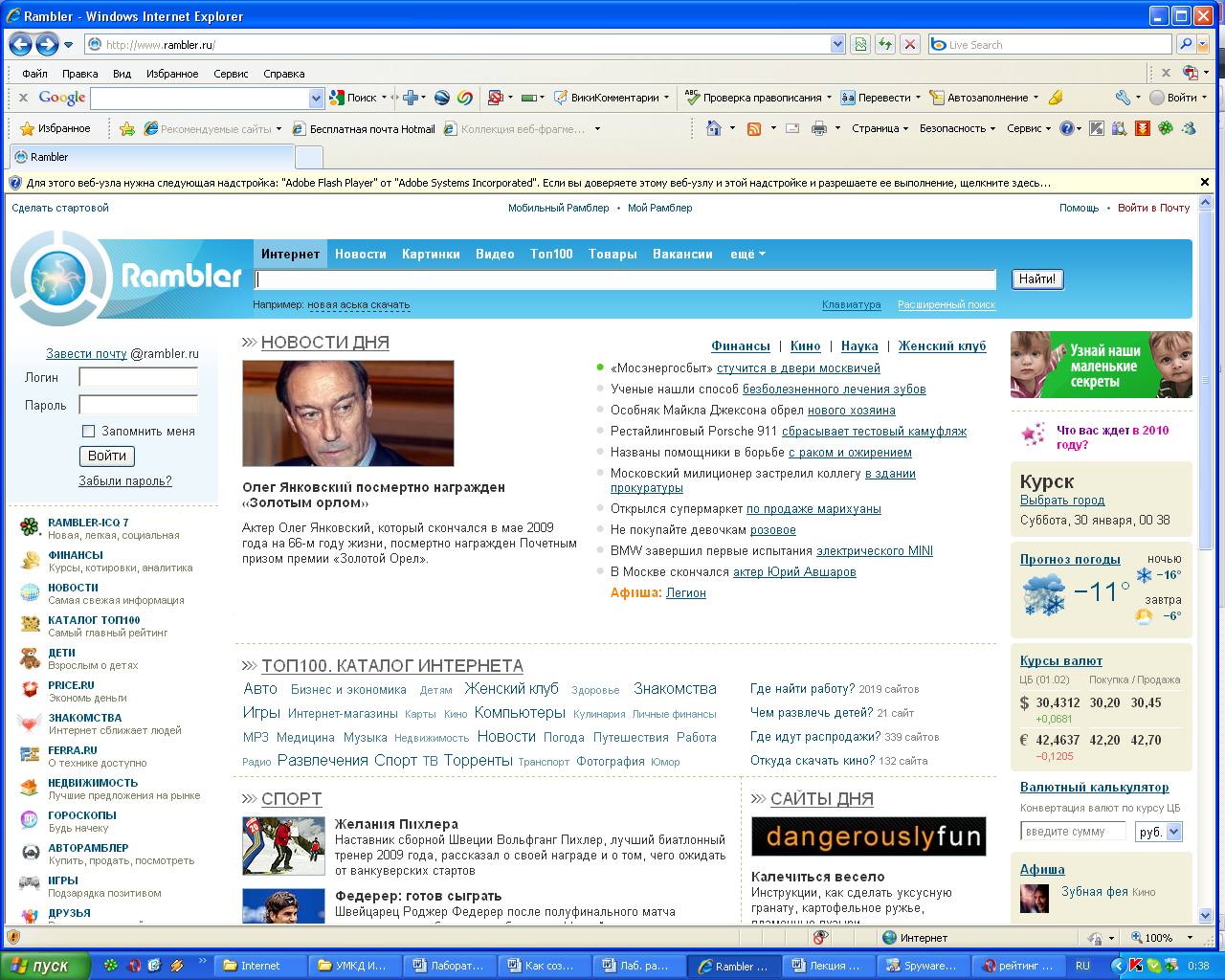The image size is (1225, 980).
Task: Expand the ещё menu on Rambler
Action: [747, 254]
